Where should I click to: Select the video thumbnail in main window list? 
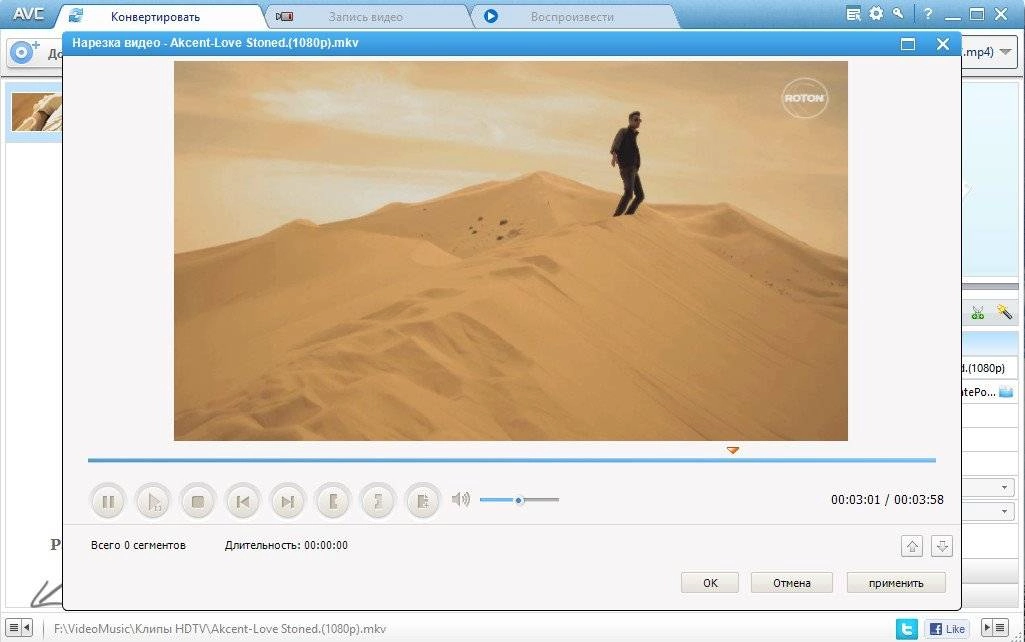[x=37, y=112]
